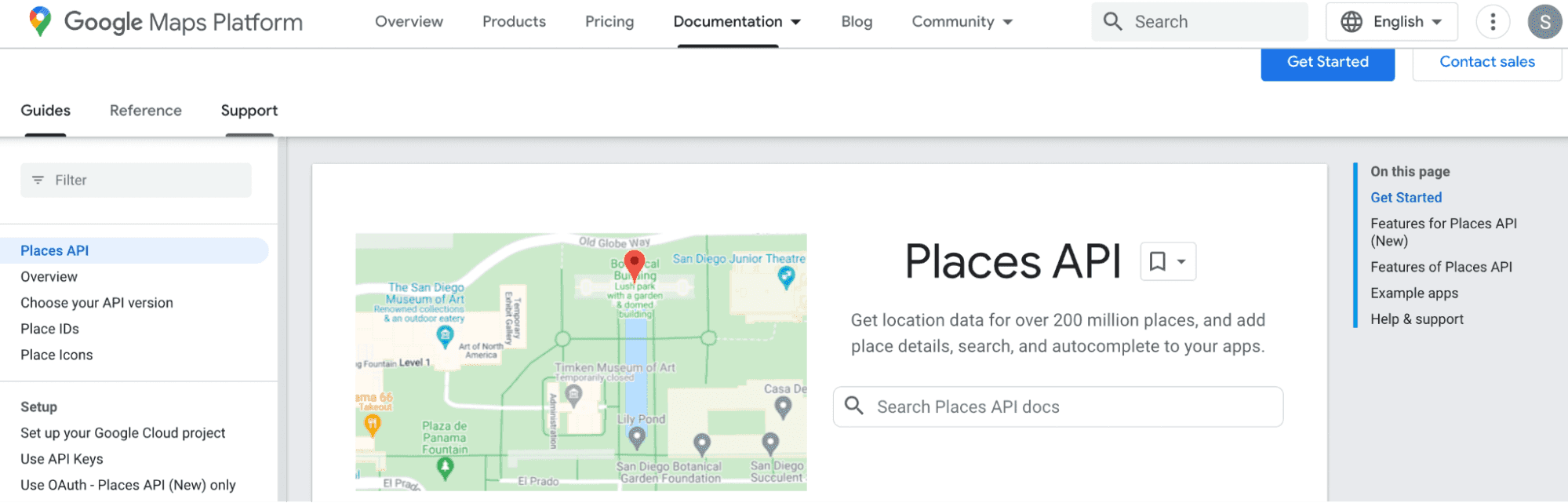
Task: Open the Products nav item
Action: click(514, 22)
